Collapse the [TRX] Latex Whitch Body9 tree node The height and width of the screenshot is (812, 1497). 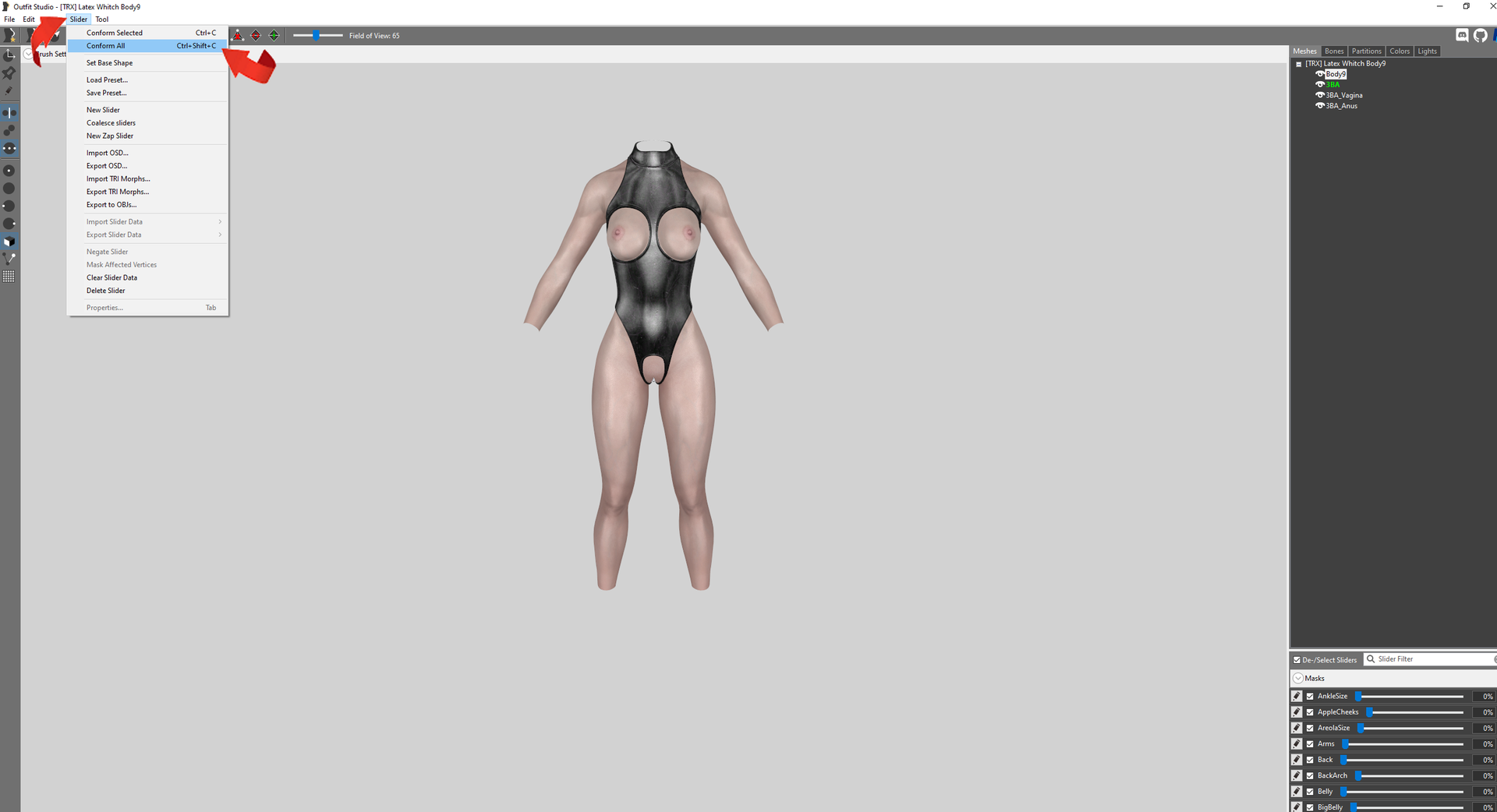coord(1298,64)
